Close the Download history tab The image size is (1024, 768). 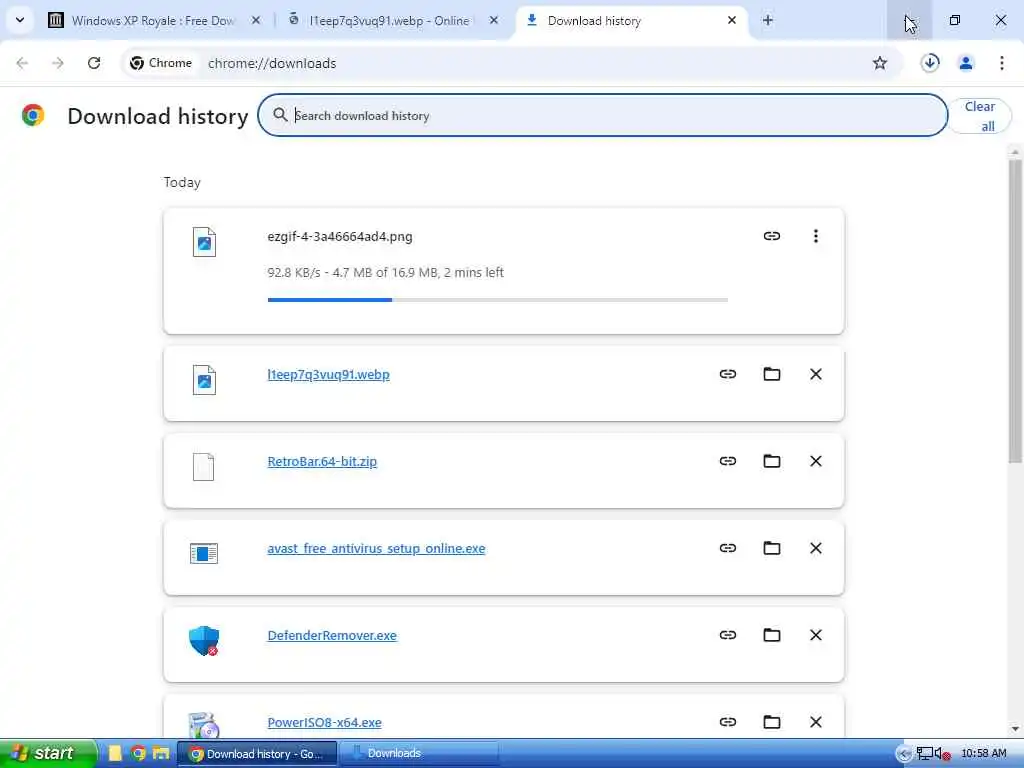tap(731, 20)
